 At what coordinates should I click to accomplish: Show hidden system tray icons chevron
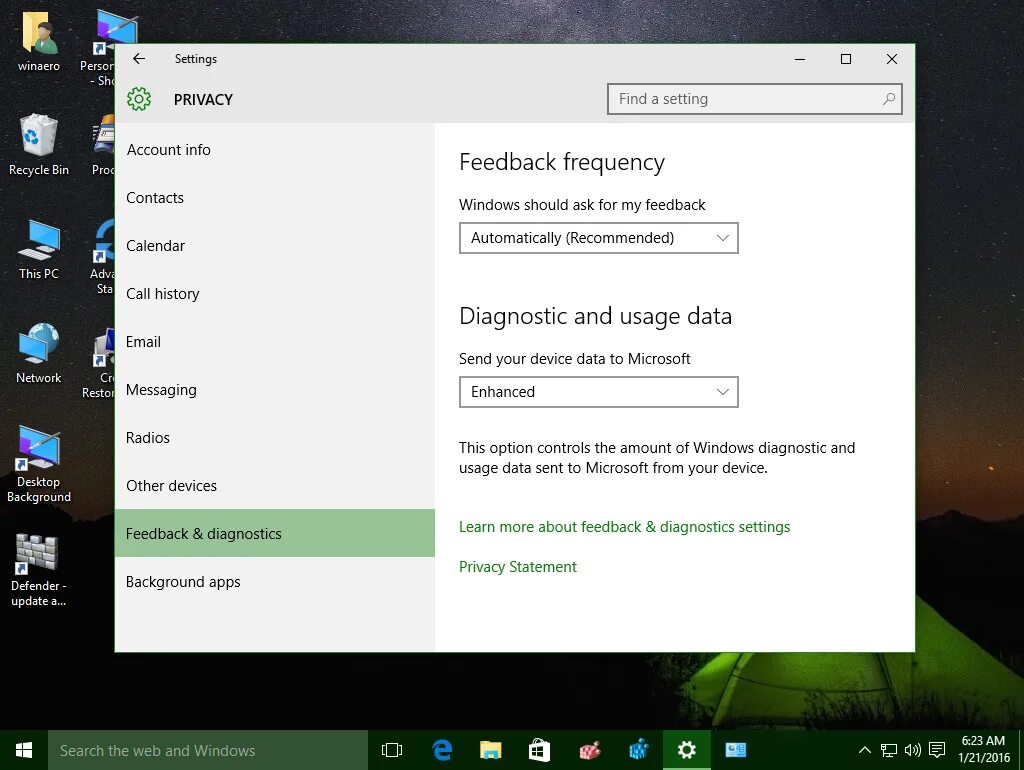(865, 750)
